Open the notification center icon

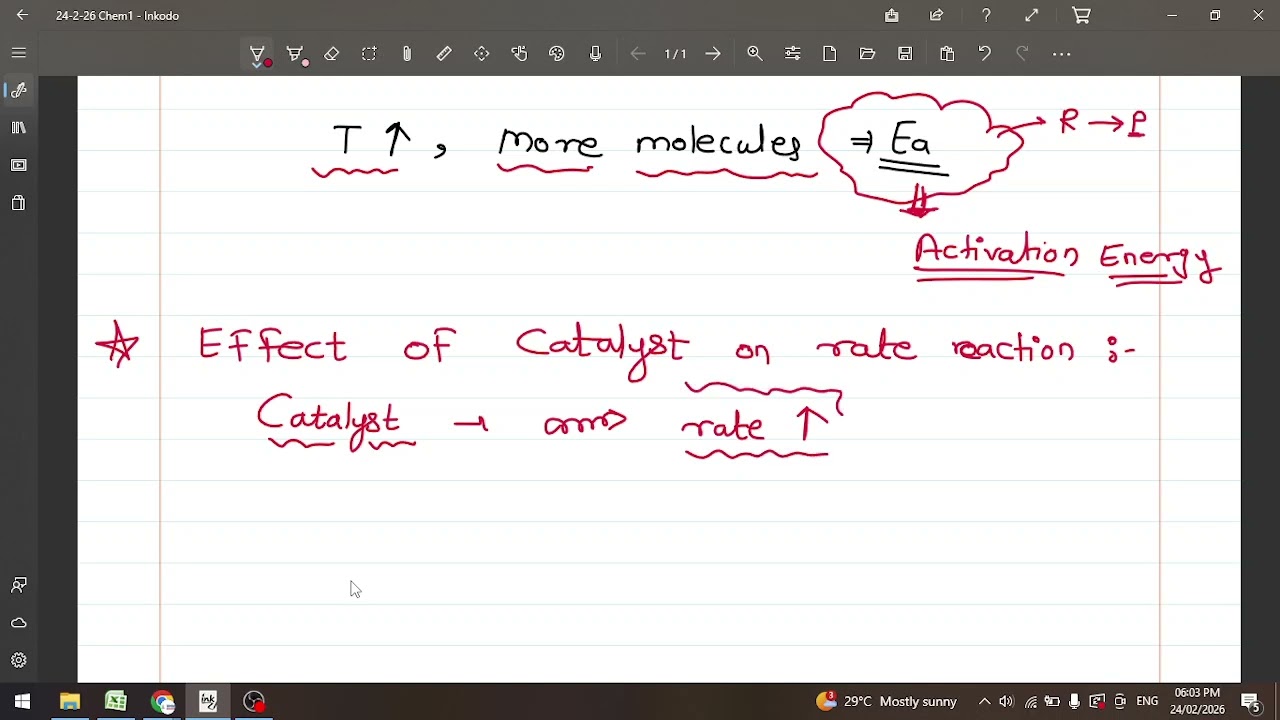click(1251, 701)
